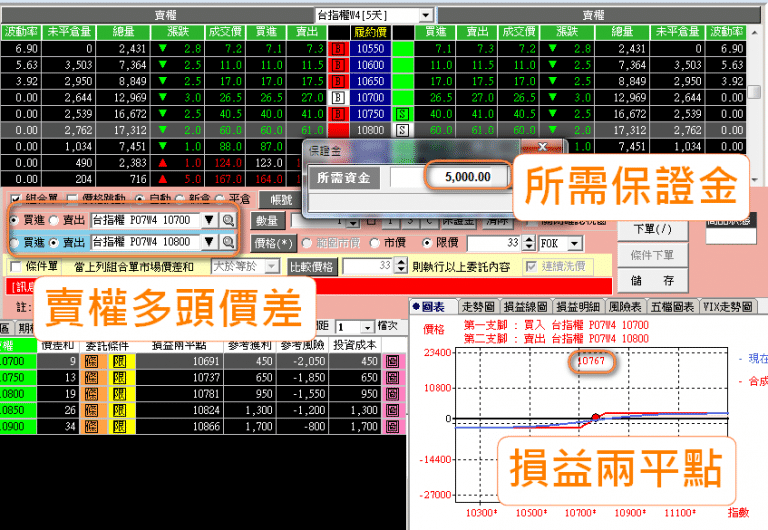The image size is (768, 530).
Task: Expand the P07W4 10700 contract dropdown
Action: pyautogui.click(x=208, y=220)
